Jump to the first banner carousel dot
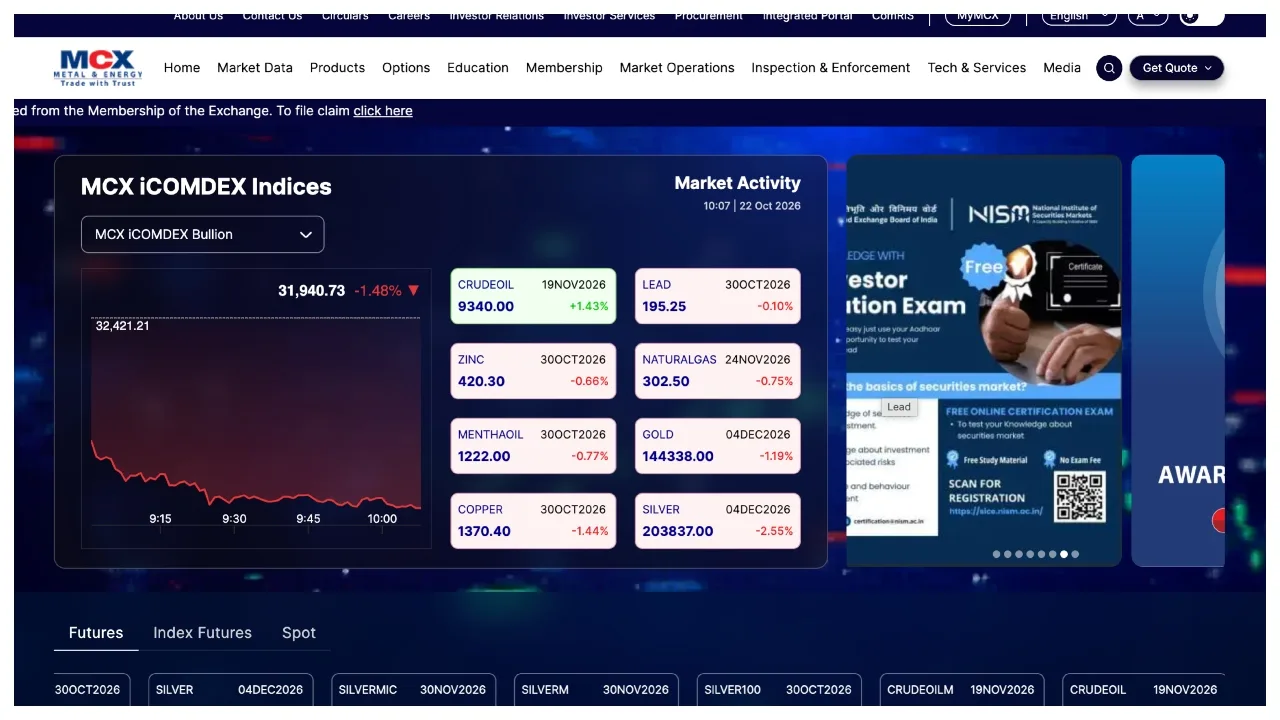The height and width of the screenshot is (720, 1280). (x=996, y=554)
